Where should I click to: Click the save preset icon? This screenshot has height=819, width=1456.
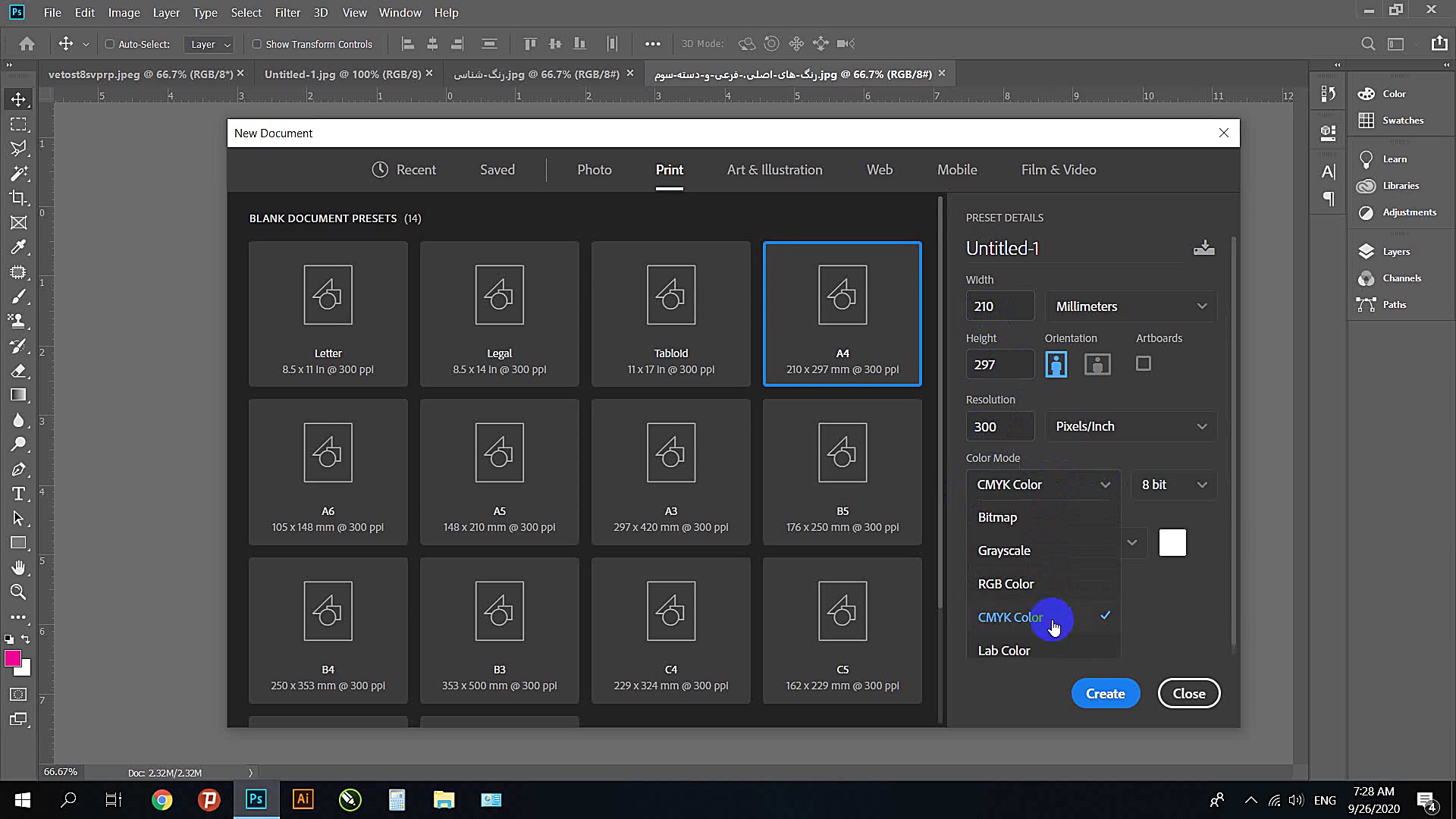coord(1203,248)
